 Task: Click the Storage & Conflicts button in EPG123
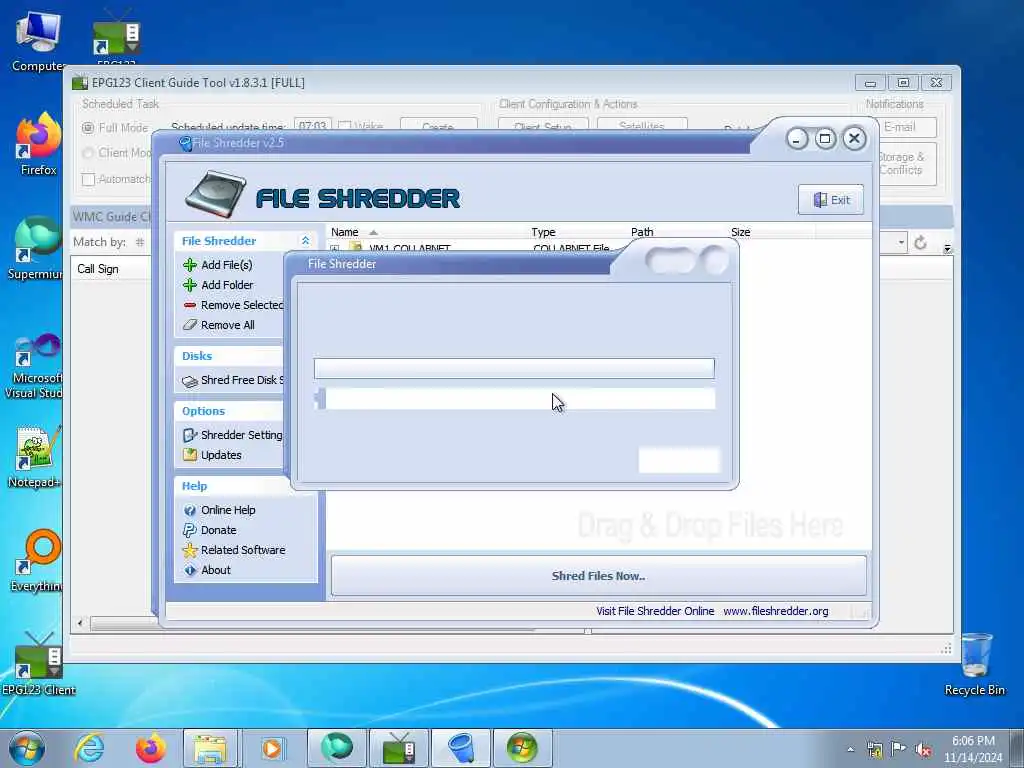click(906, 163)
